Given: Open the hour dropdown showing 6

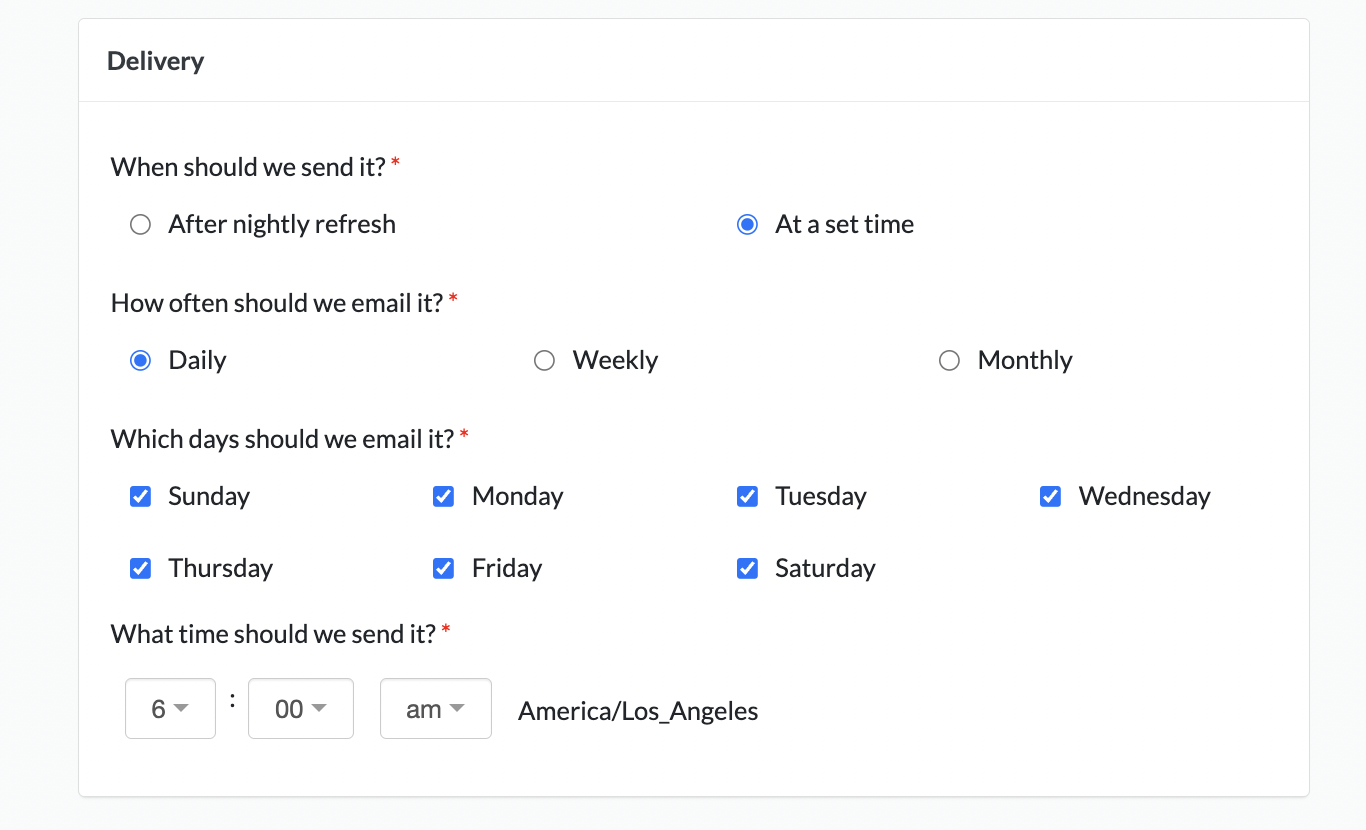Looking at the screenshot, I should tap(170, 709).
